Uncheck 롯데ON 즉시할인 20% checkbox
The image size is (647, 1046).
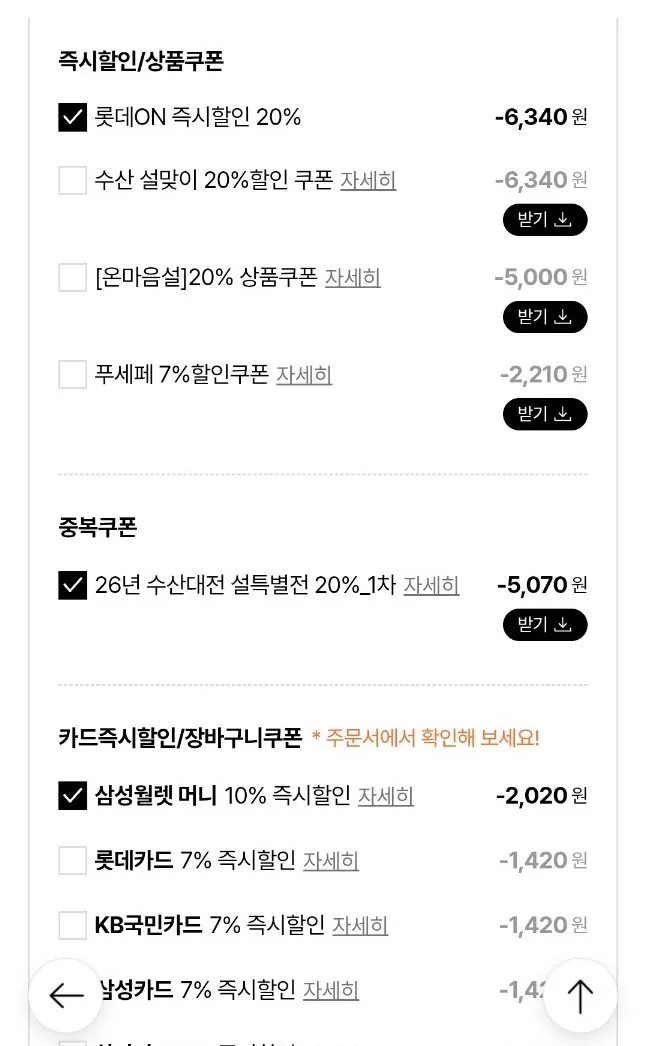coord(73,117)
